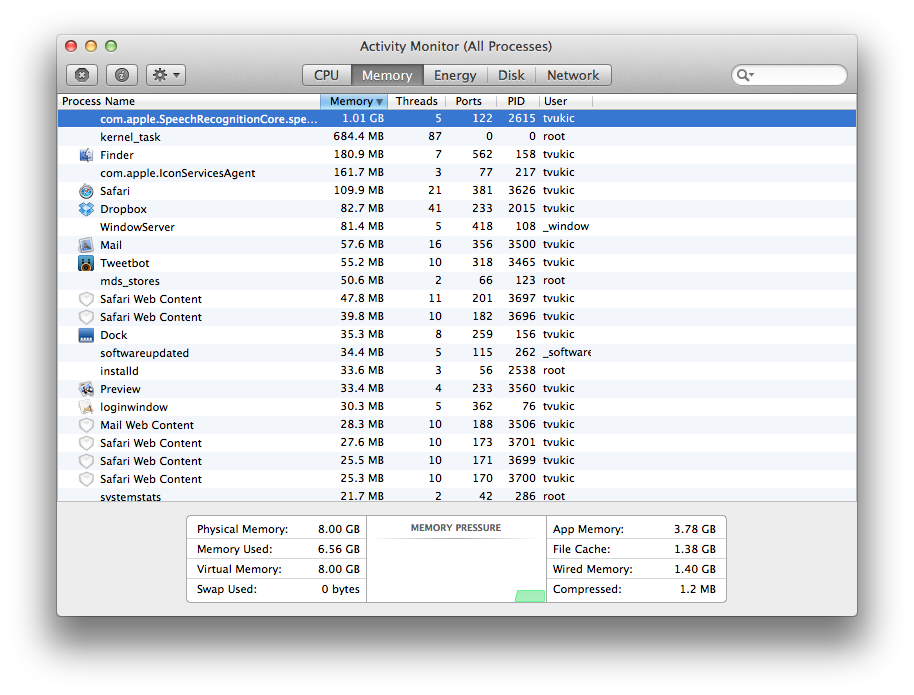Select the com.apple.IconServicesAgent process
The width and height of the screenshot is (914, 695).
click(457, 173)
